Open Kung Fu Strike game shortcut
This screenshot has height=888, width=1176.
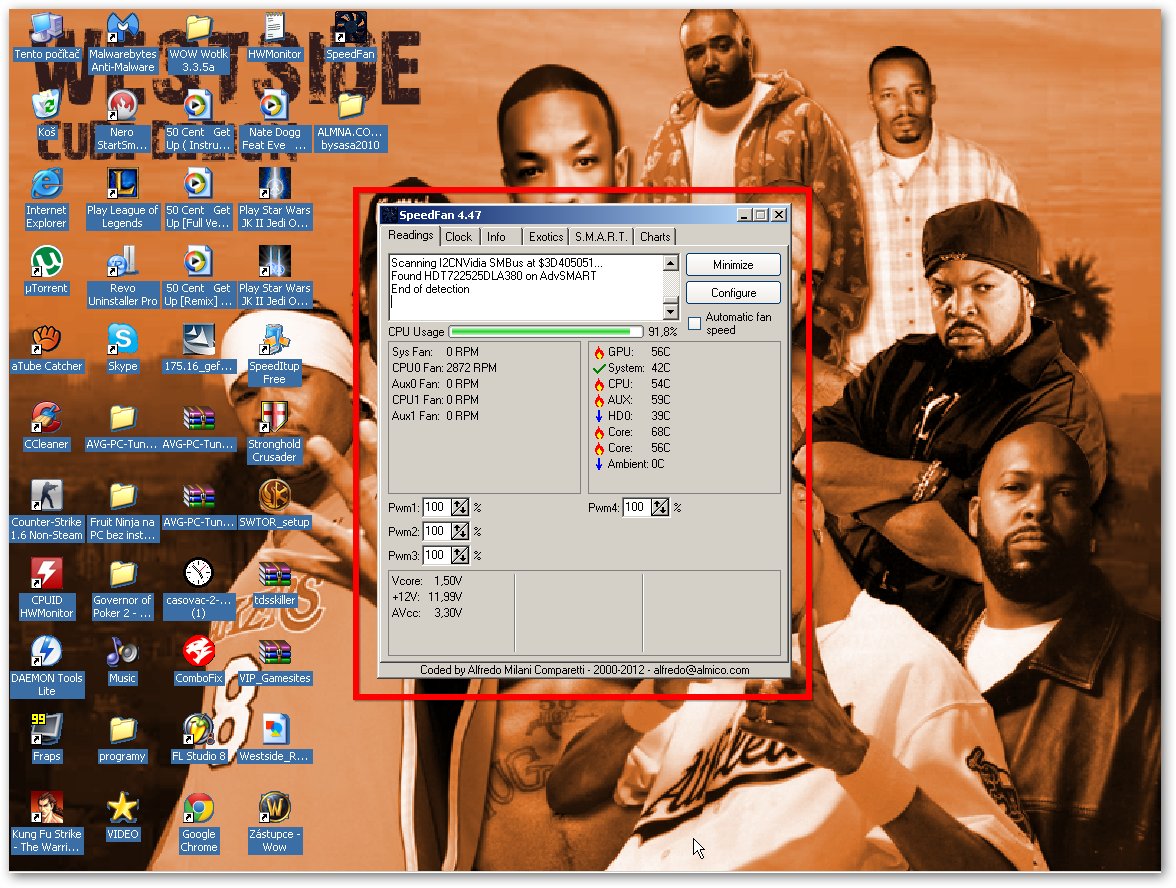click(x=46, y=823)
